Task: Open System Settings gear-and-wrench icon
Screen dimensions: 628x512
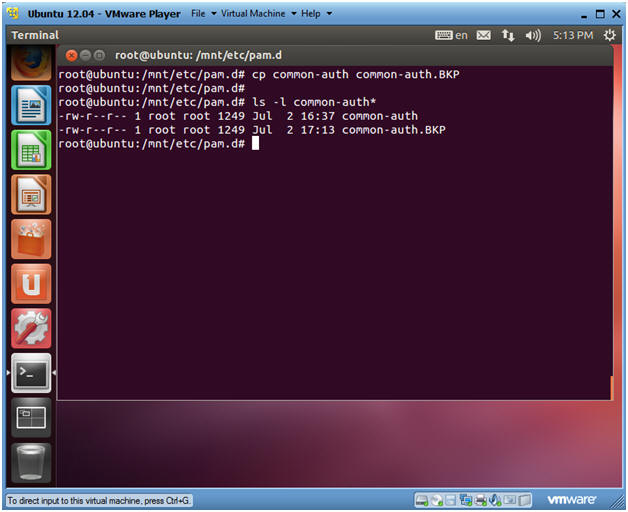Action: pyautogui.click(x=31, y=329)
